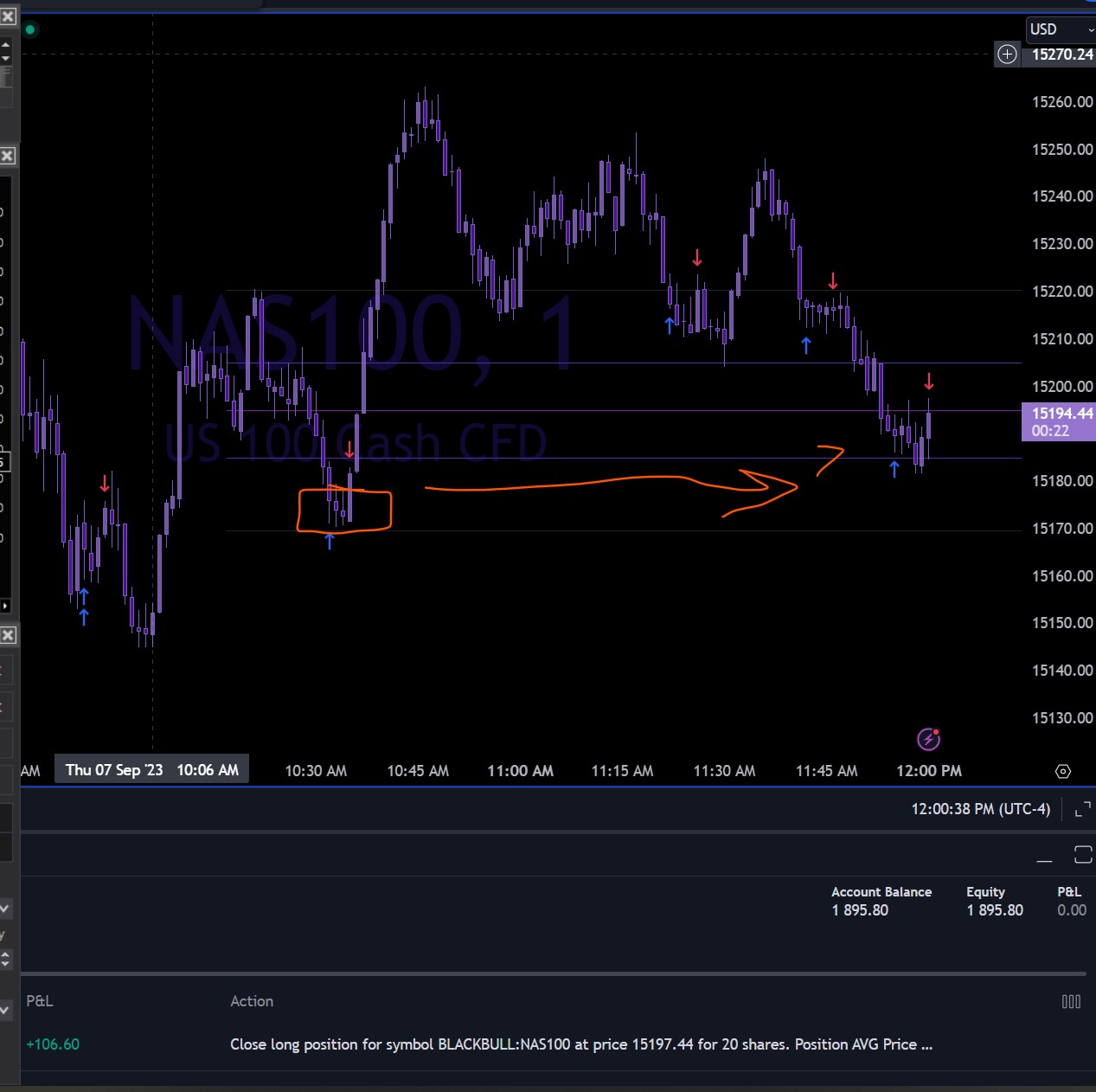Click the 12:00 PM time axis label

point(929,771)
